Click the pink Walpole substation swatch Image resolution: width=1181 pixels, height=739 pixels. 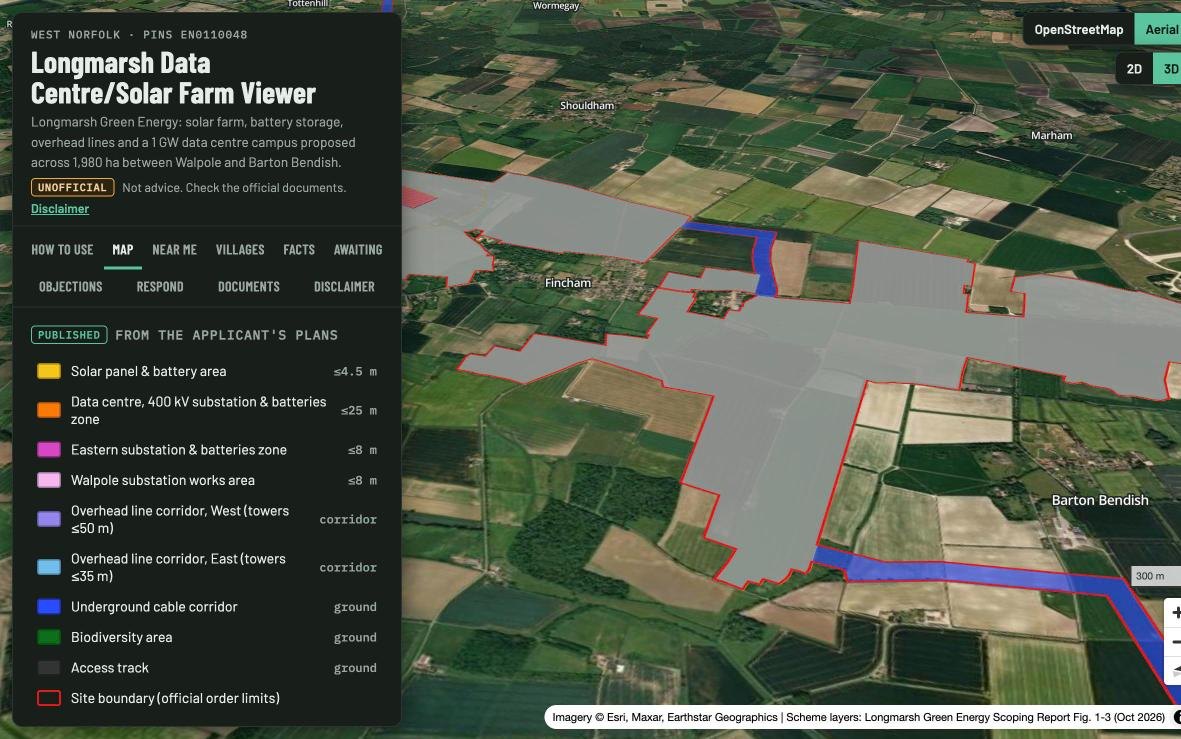[x=49, y=480]
